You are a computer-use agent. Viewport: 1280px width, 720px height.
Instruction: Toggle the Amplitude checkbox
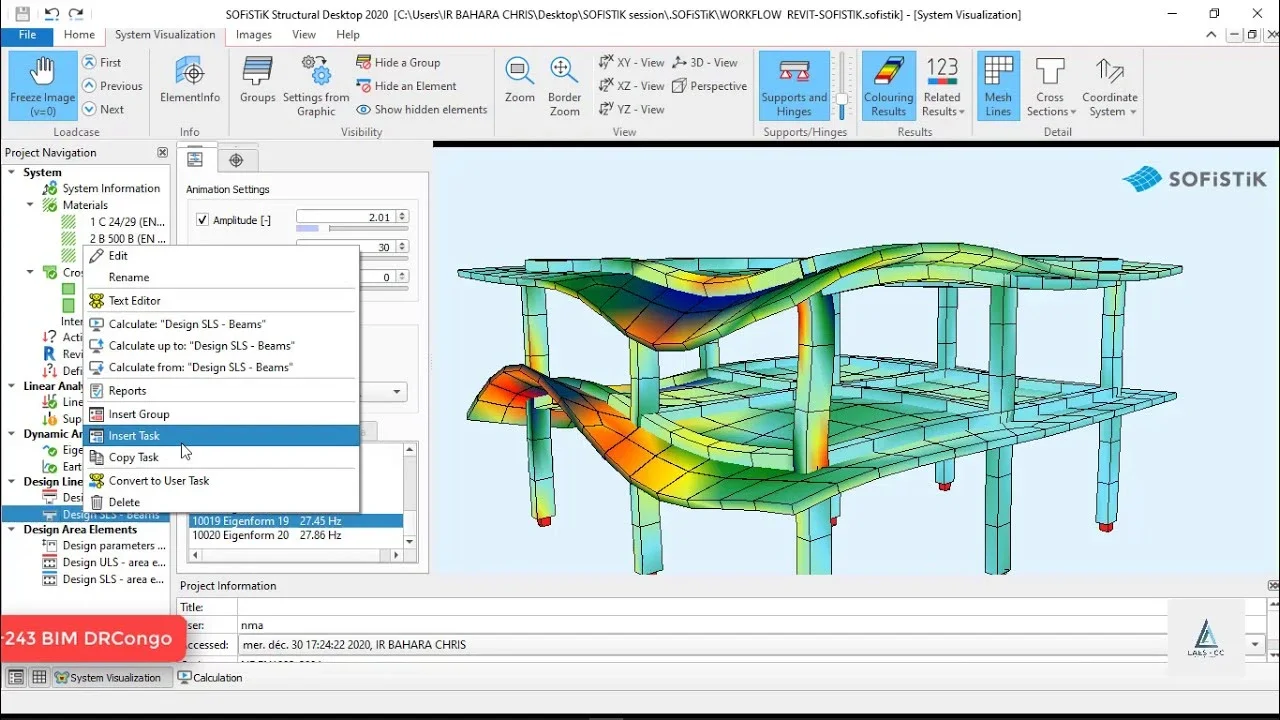click(203, 220)
